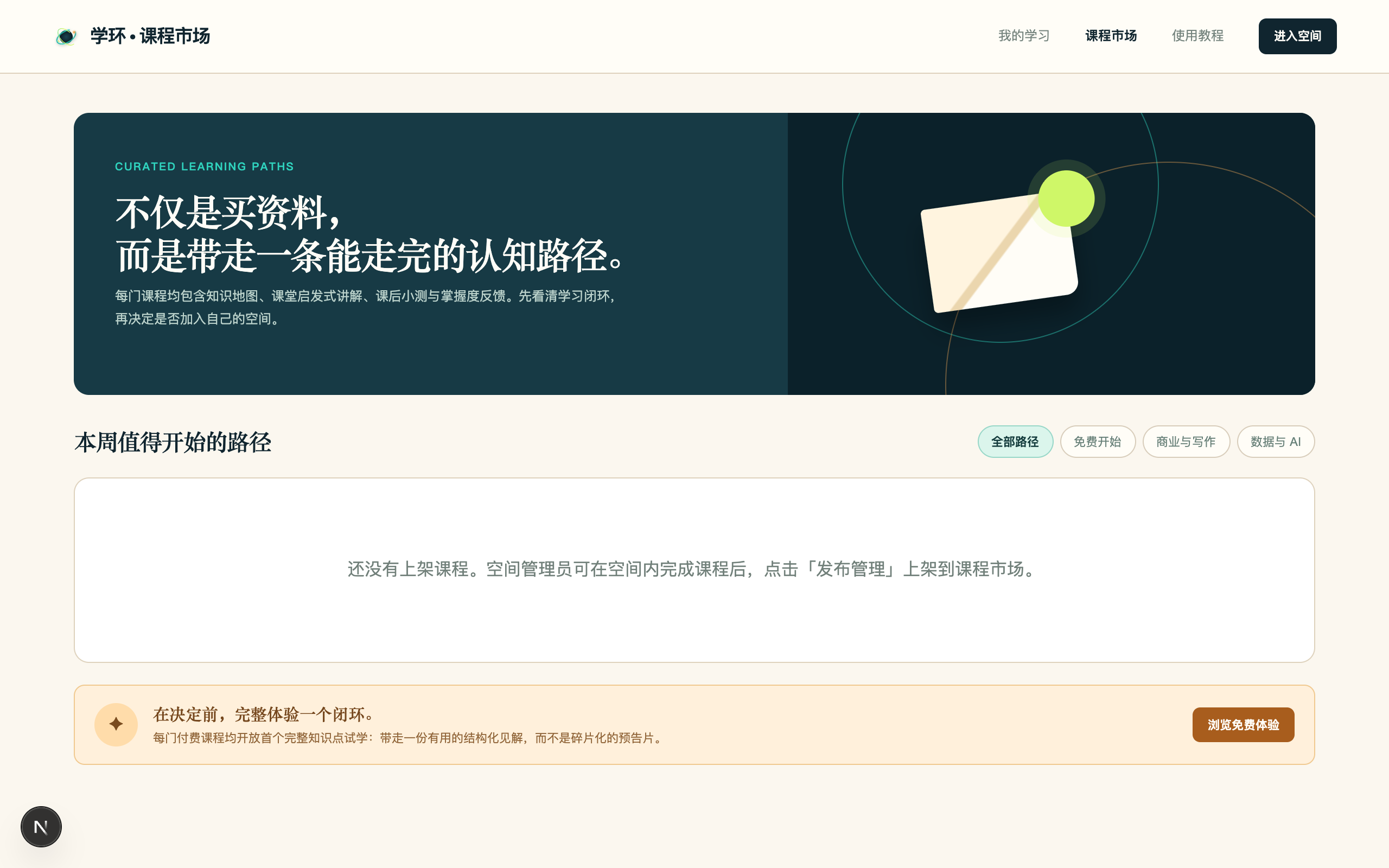Image resolution: width=1389 pixels, height=868 pixels.
Task: Open 我的学习 in the navigation
Action: (1024, 36)
